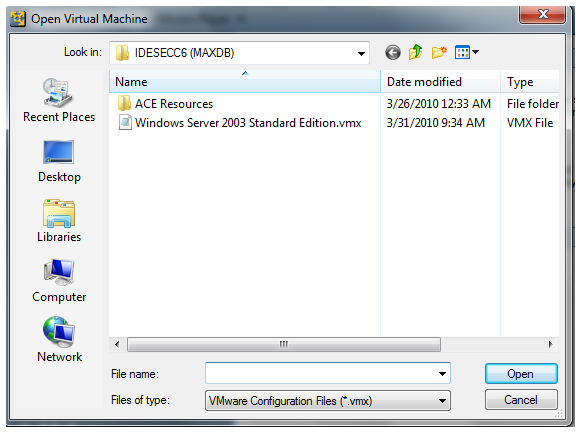
Task: Go to Desktop in places bar
Action: (59, 161)
